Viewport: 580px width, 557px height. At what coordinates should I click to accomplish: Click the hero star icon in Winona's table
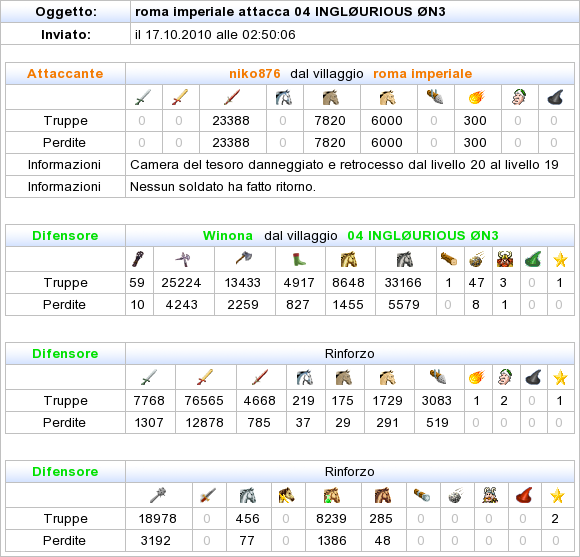pos(560,259)
